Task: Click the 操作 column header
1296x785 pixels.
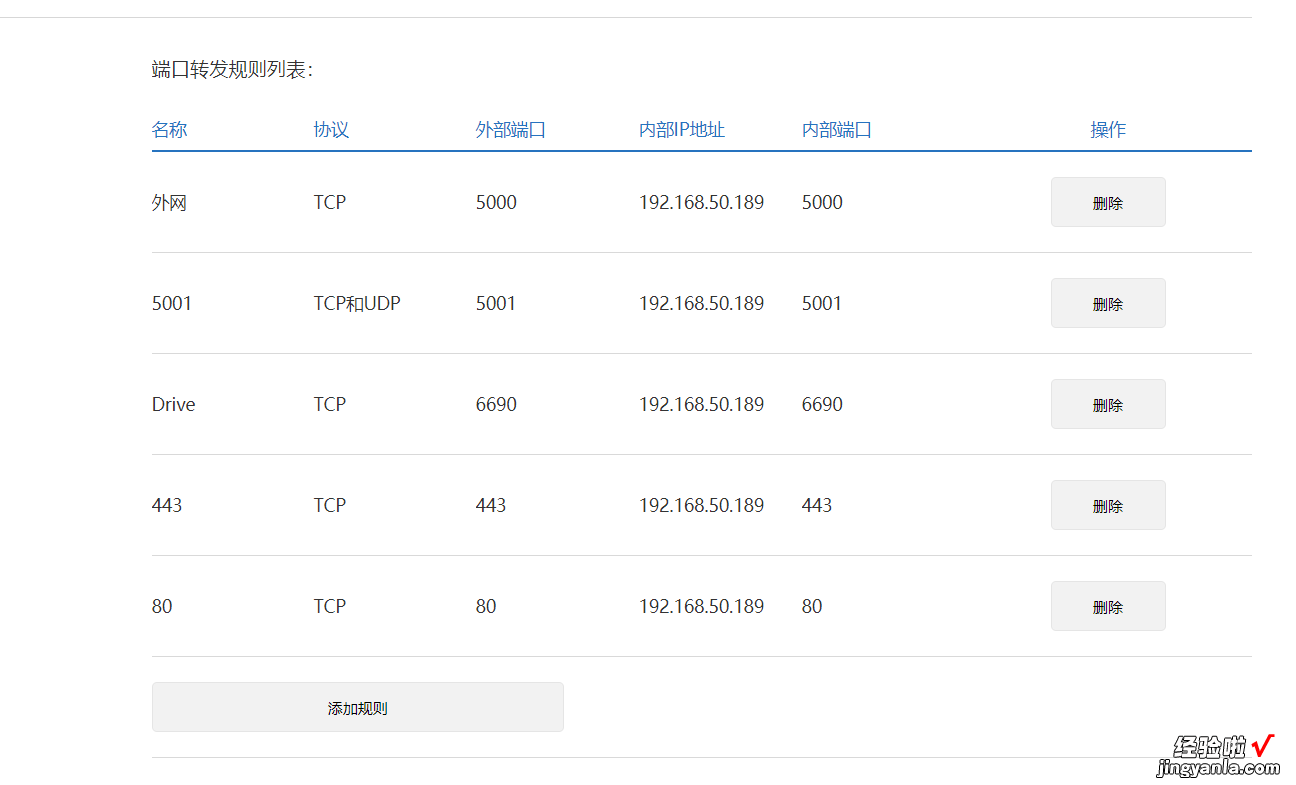Action: (x=1108, y=130)
